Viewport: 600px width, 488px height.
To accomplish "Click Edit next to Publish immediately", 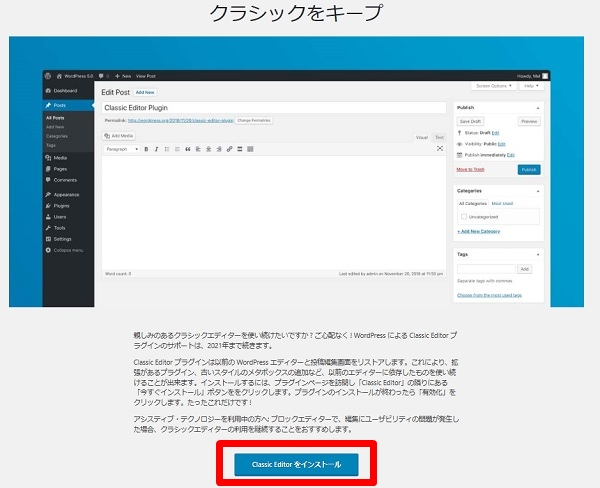I will (x=510, y=155).
